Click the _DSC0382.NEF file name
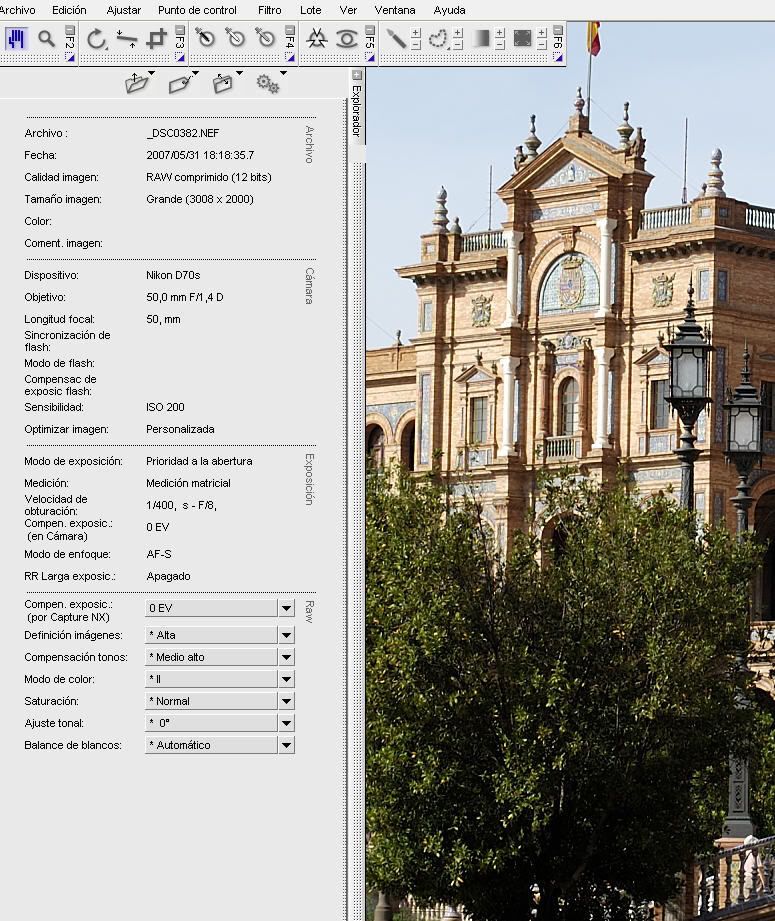 click(x=183, y=133)
